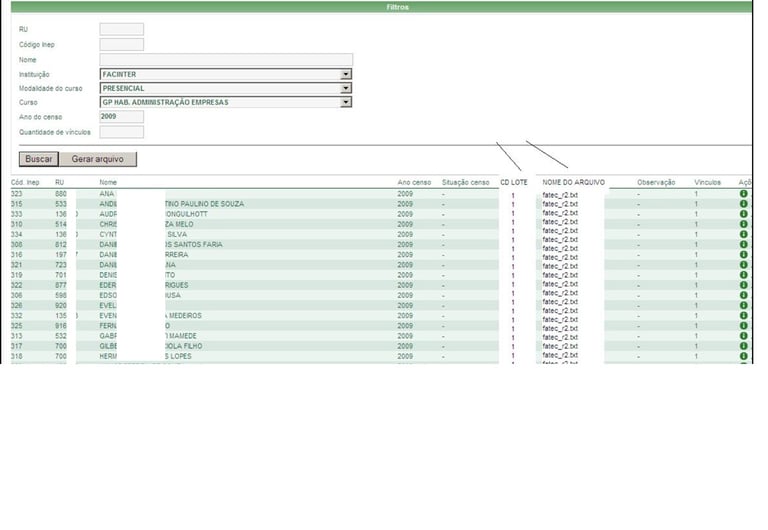Click the green action icon for Cód. Inep 317
768x530 pixels.
(744, 346)
